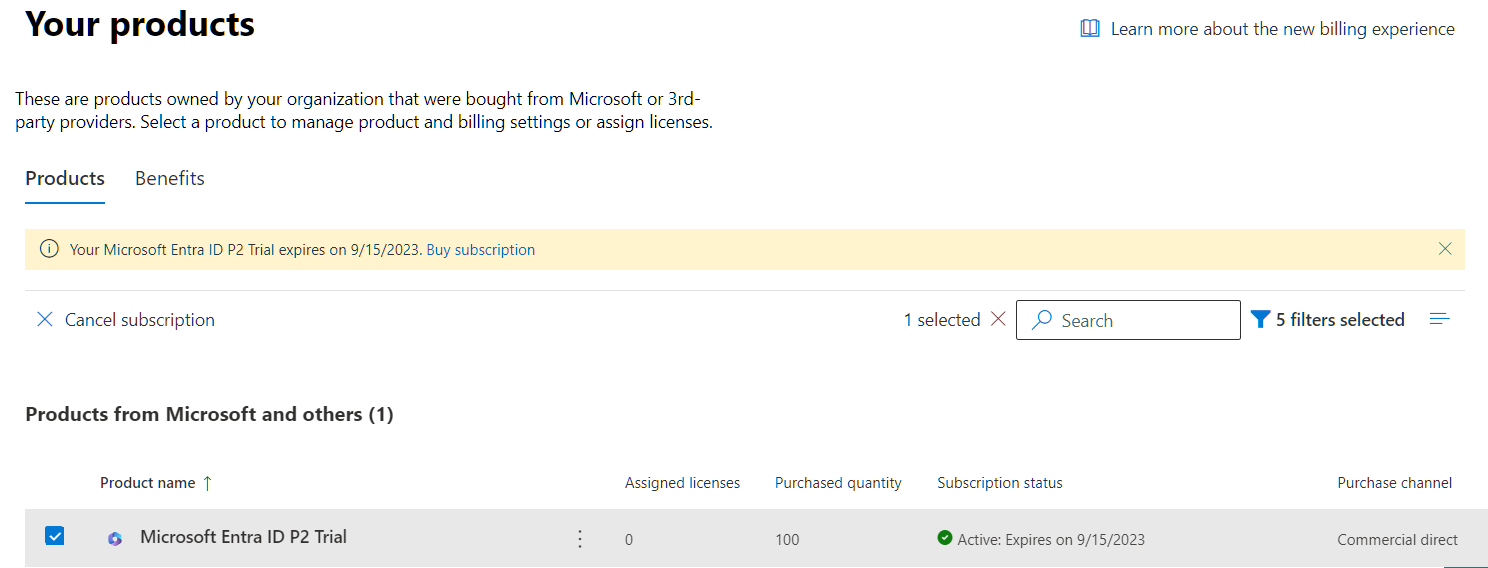Follow the Buy subscription link

tap(481, 250)
